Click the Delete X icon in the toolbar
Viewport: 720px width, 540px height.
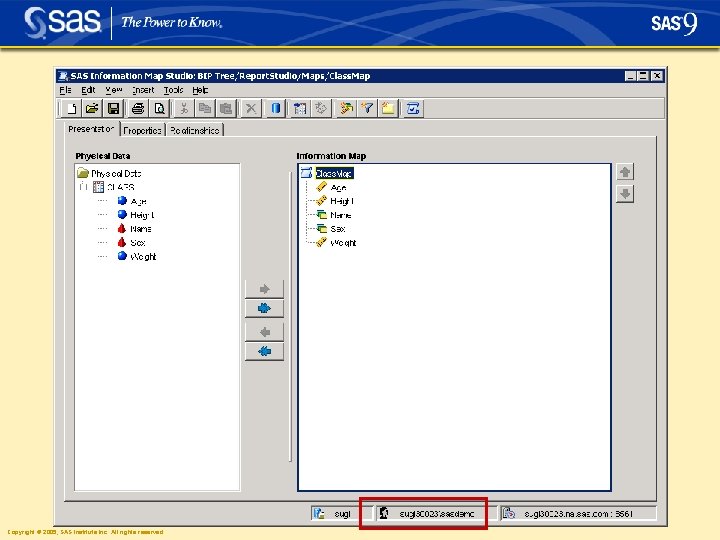[x=251, y=109]
